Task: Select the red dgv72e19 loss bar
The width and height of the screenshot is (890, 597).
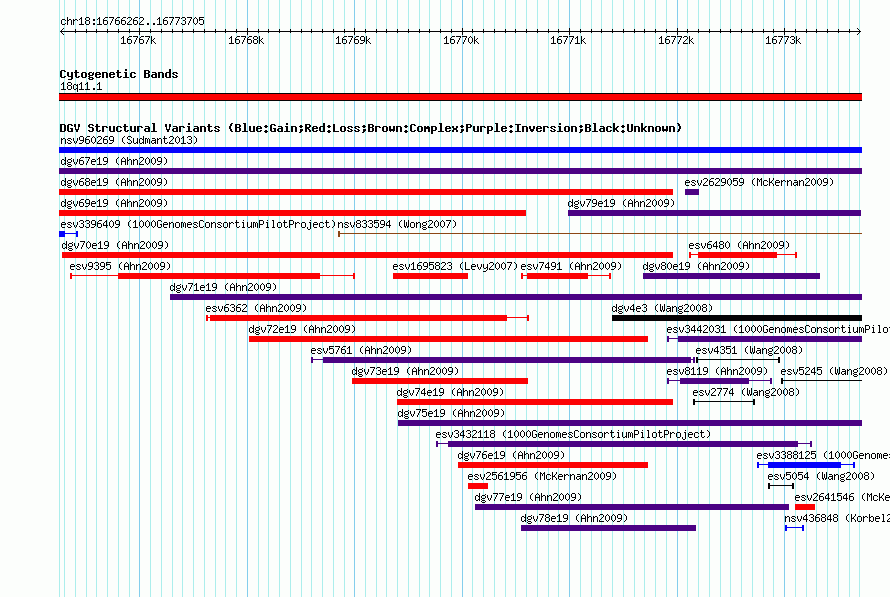Action: (x=448, y=339)
